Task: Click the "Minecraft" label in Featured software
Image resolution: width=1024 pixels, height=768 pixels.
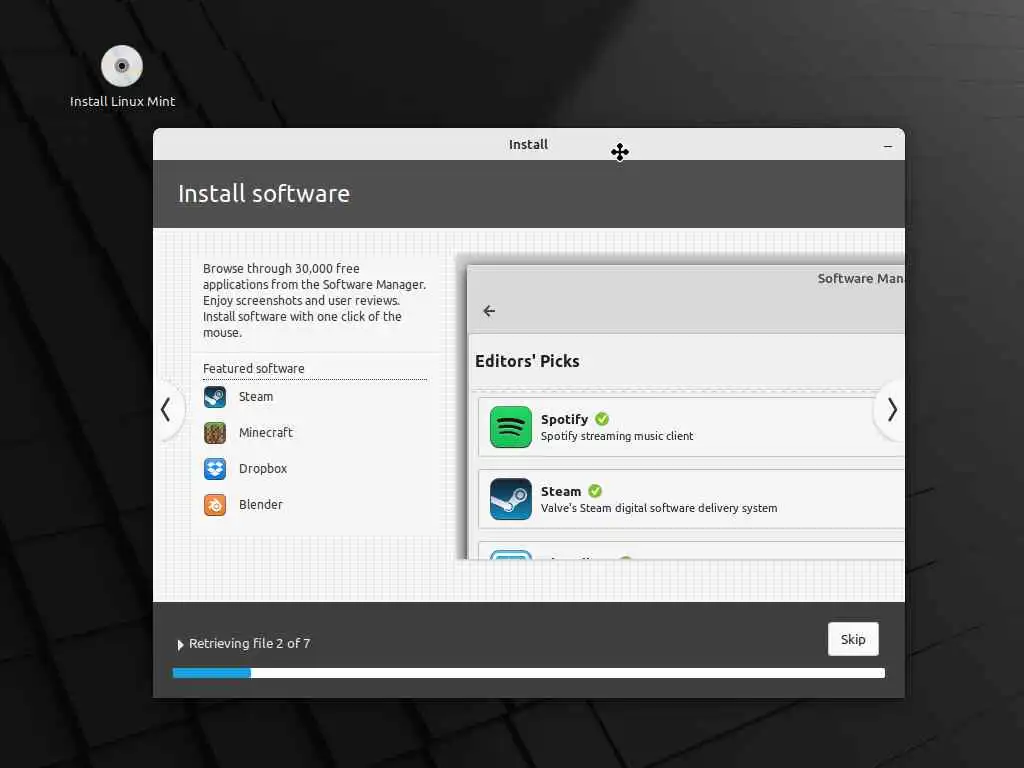Action: tap(266, 432)
